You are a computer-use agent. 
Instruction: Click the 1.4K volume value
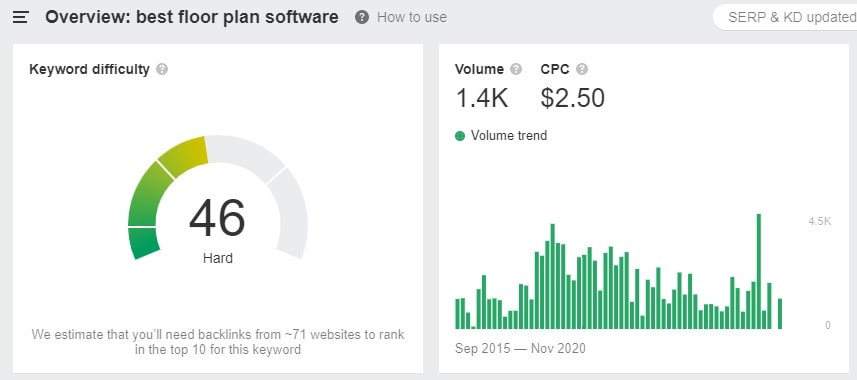pos(482,98)
